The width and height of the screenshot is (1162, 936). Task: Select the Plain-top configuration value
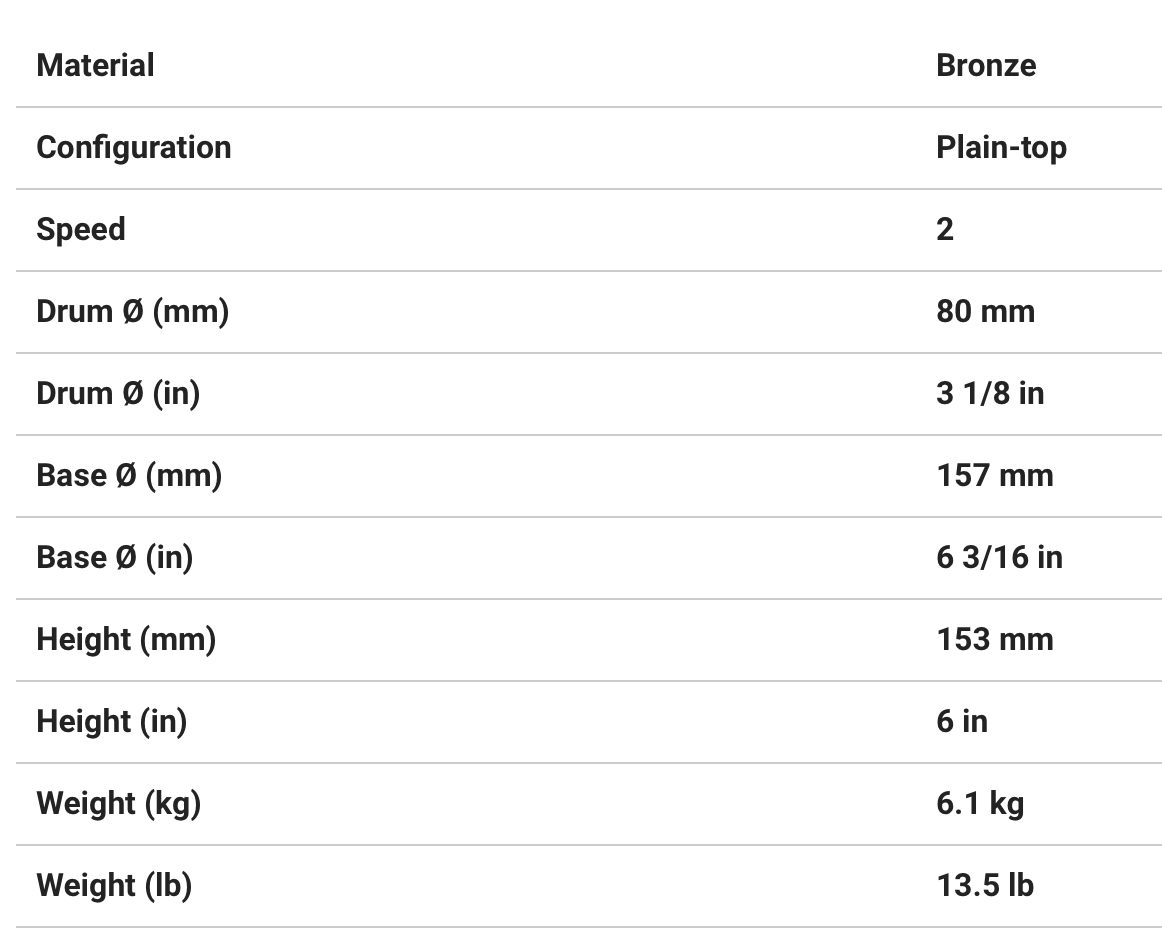point(1001,148)
